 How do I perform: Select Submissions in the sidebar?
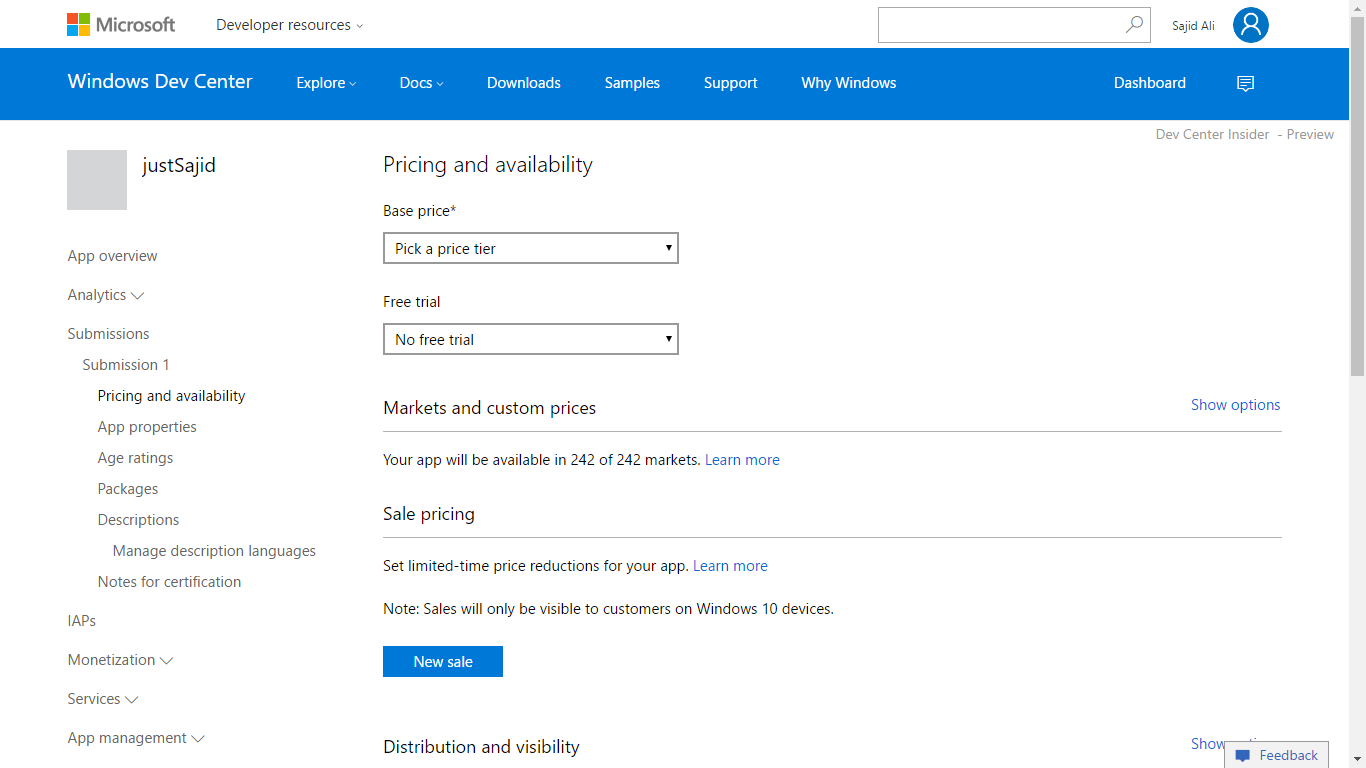(x=108, y=334)
